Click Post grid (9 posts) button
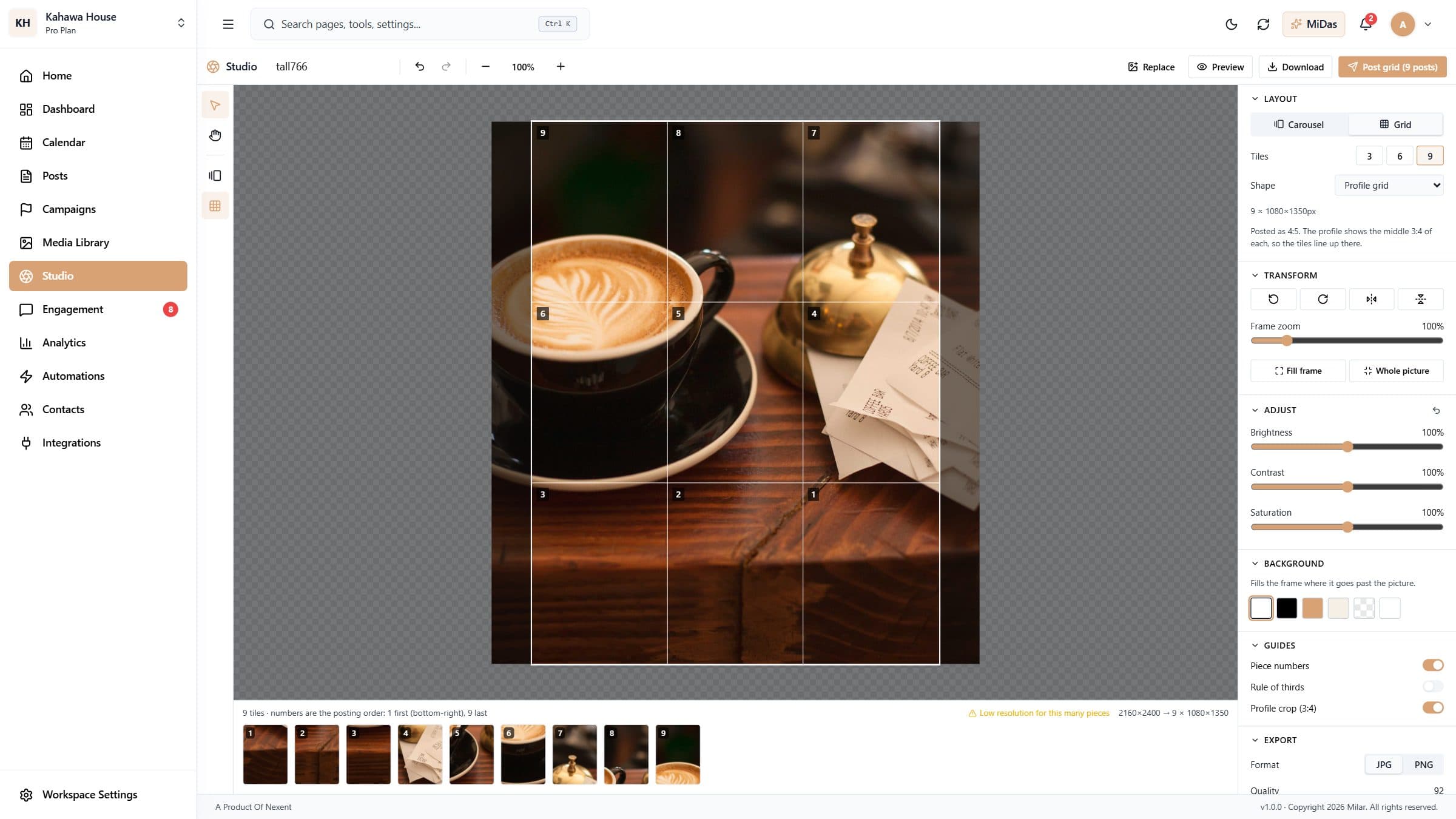 pos(1392,67)
